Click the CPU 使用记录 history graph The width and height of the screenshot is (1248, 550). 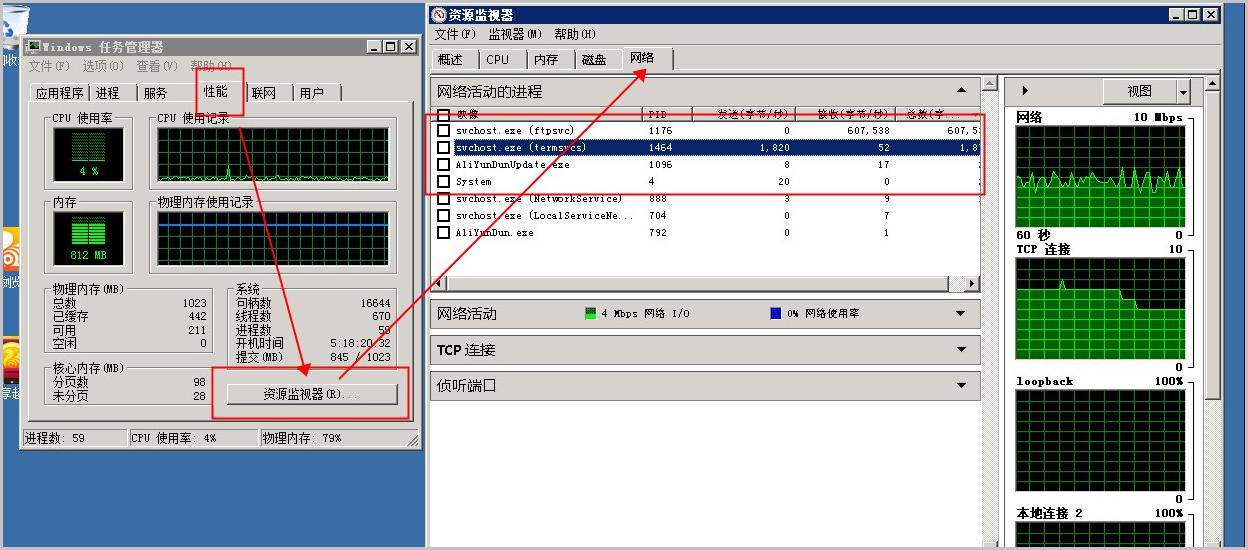click(x=273, y=155)
